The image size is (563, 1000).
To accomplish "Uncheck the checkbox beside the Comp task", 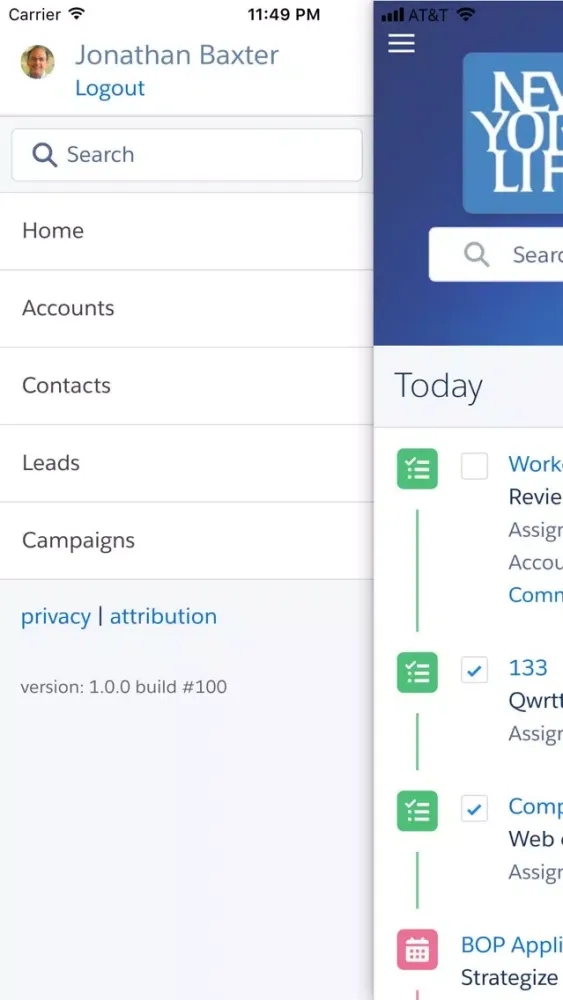I will 474,808.
